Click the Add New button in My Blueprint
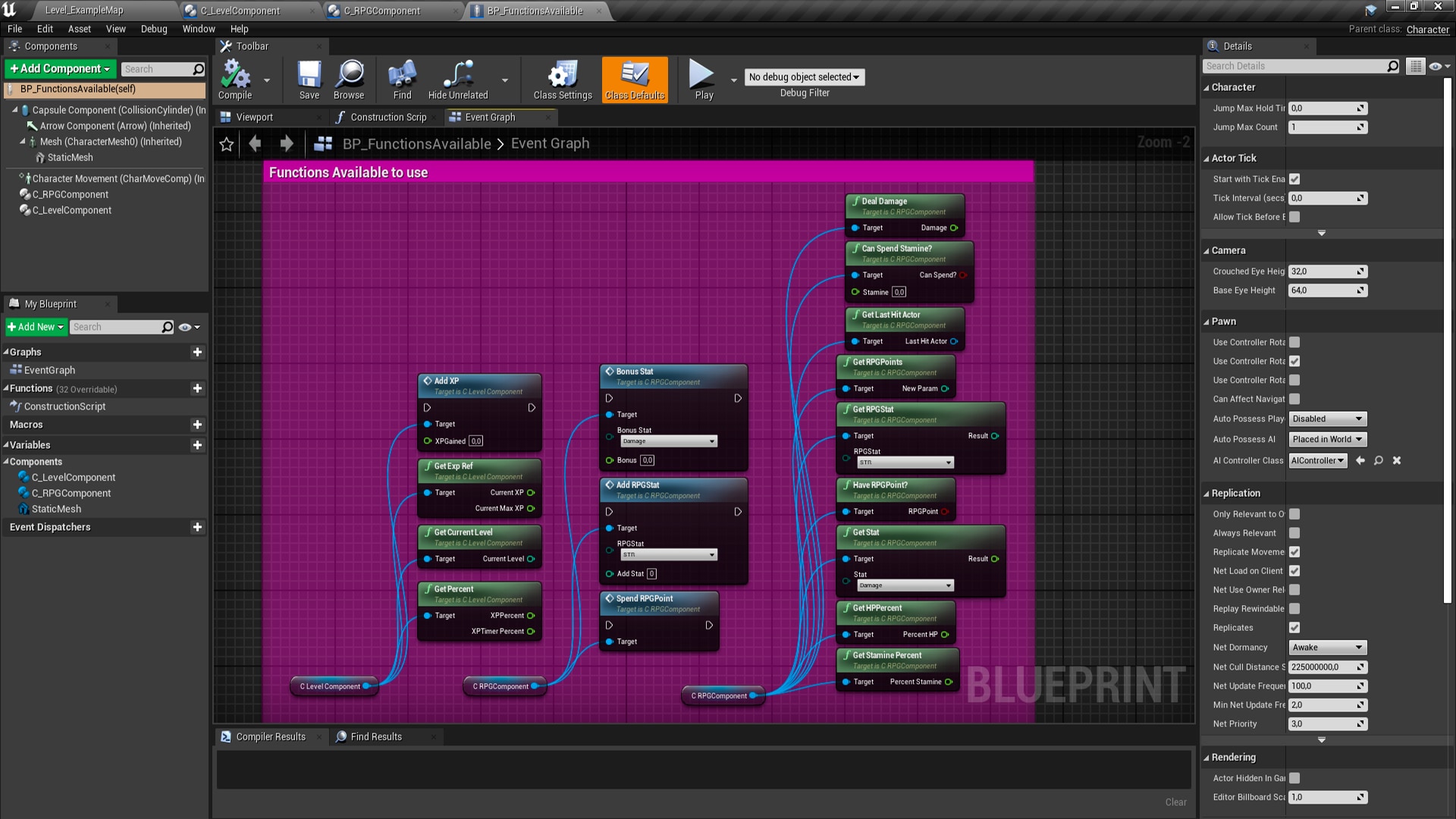The height and width of the screenshot is (819, 1456). 35,327
